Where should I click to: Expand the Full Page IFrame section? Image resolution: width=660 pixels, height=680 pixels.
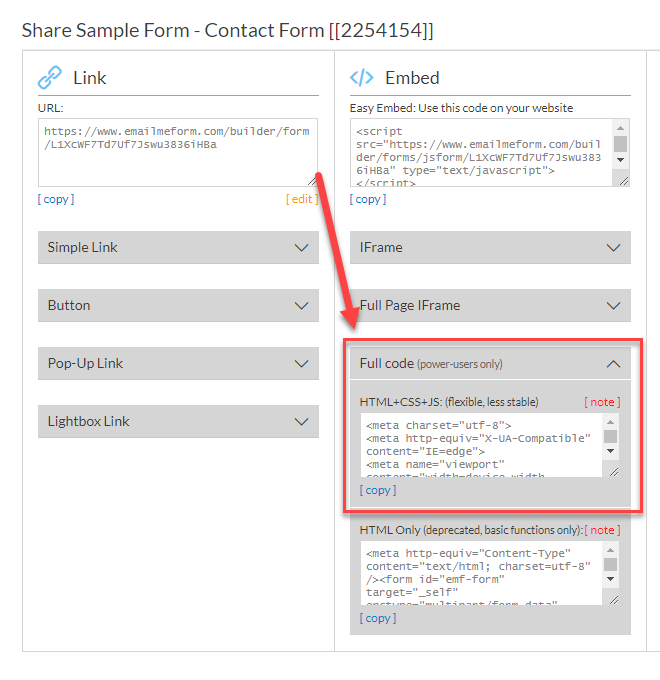pos(490,305)
